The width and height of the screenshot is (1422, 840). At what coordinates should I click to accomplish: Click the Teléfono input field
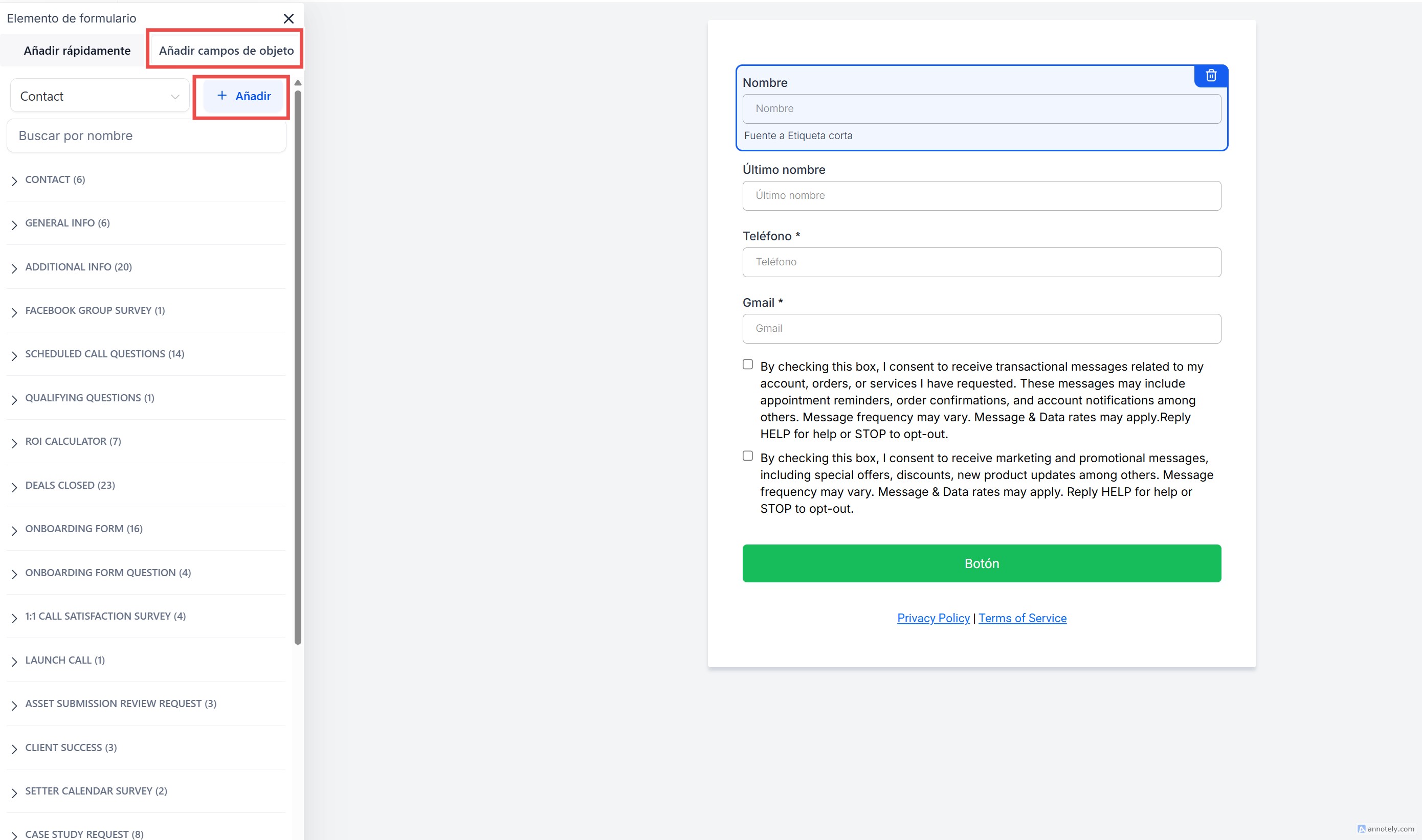point(981,262)
